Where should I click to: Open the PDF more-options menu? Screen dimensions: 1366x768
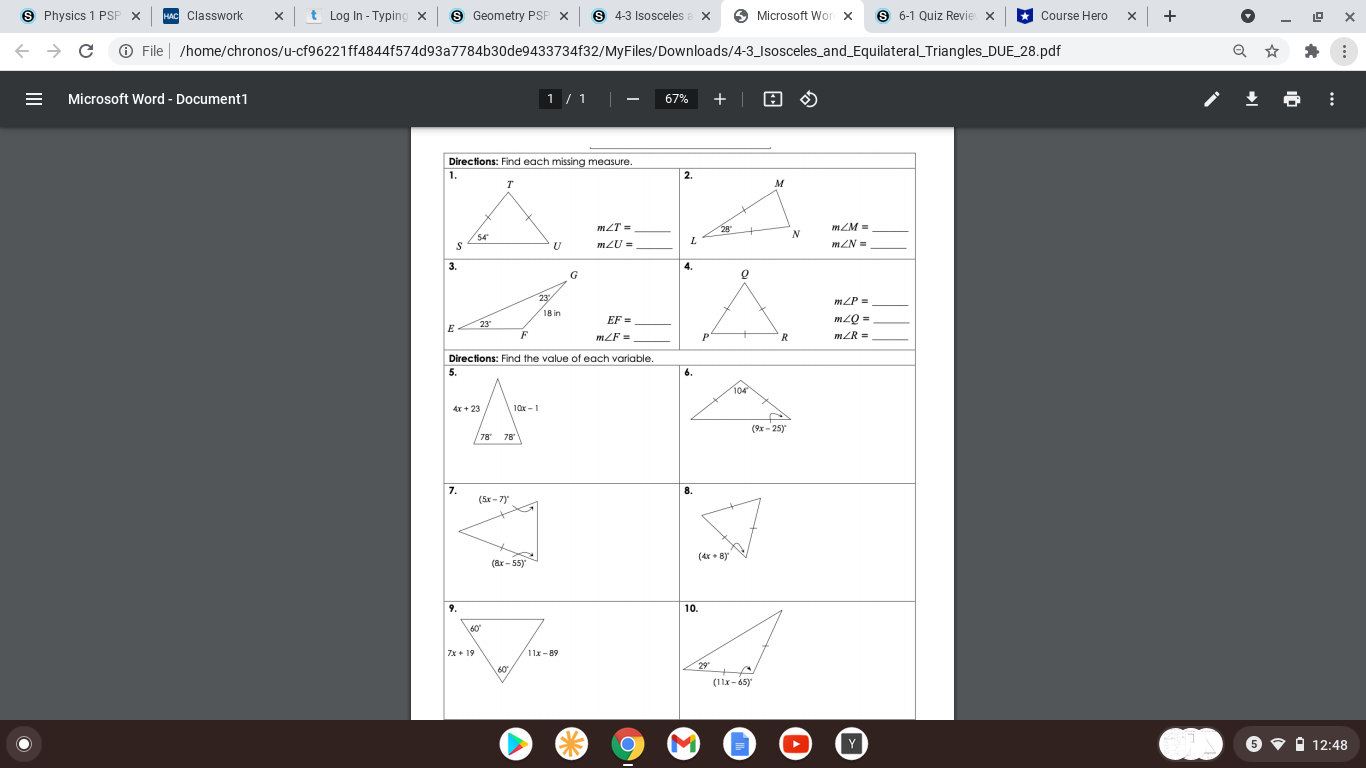(x=1331, y=99)
